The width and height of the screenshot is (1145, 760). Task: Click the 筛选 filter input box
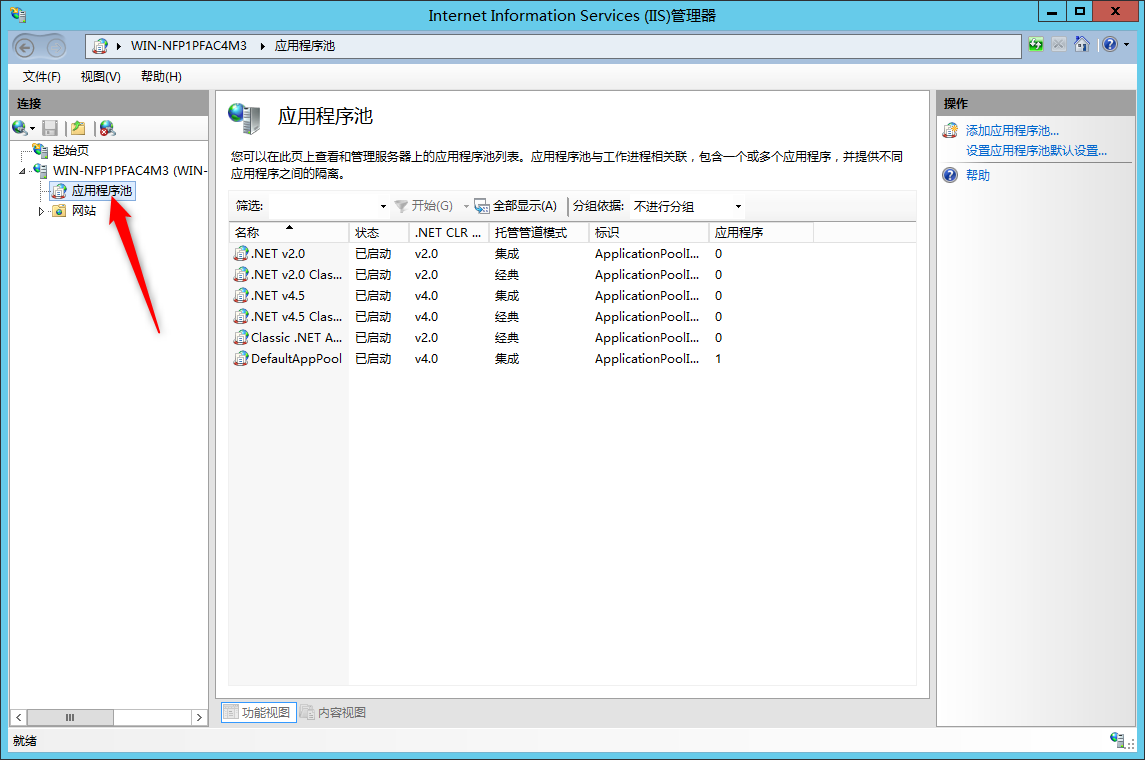pos(323,207)
